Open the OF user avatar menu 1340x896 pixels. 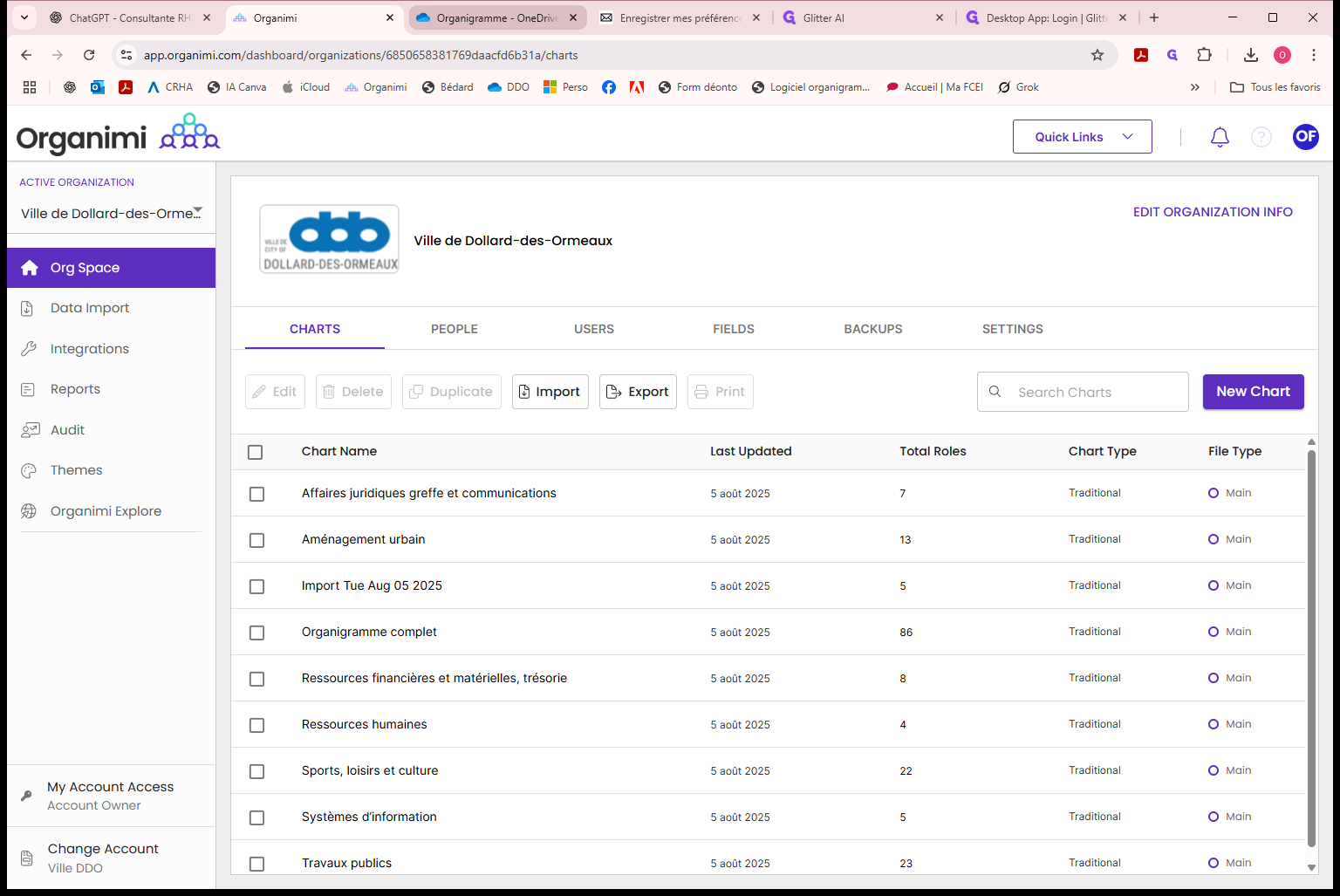tap(1306, 136)
